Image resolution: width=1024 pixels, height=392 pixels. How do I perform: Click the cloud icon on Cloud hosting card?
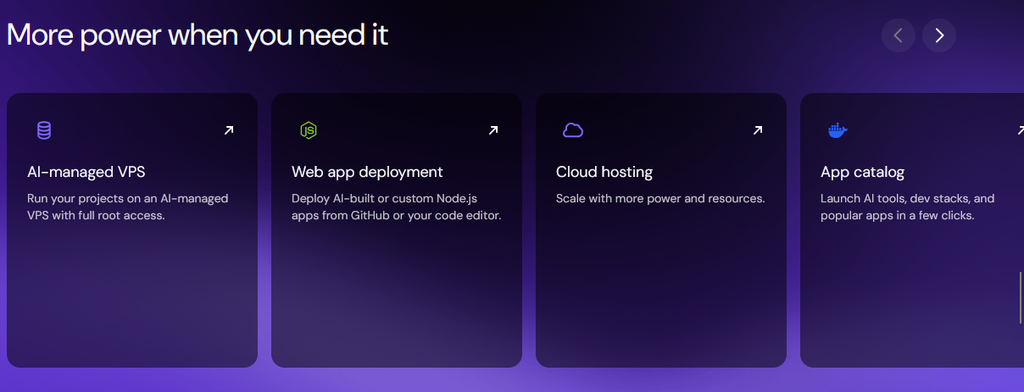click(x=573, y=131)
